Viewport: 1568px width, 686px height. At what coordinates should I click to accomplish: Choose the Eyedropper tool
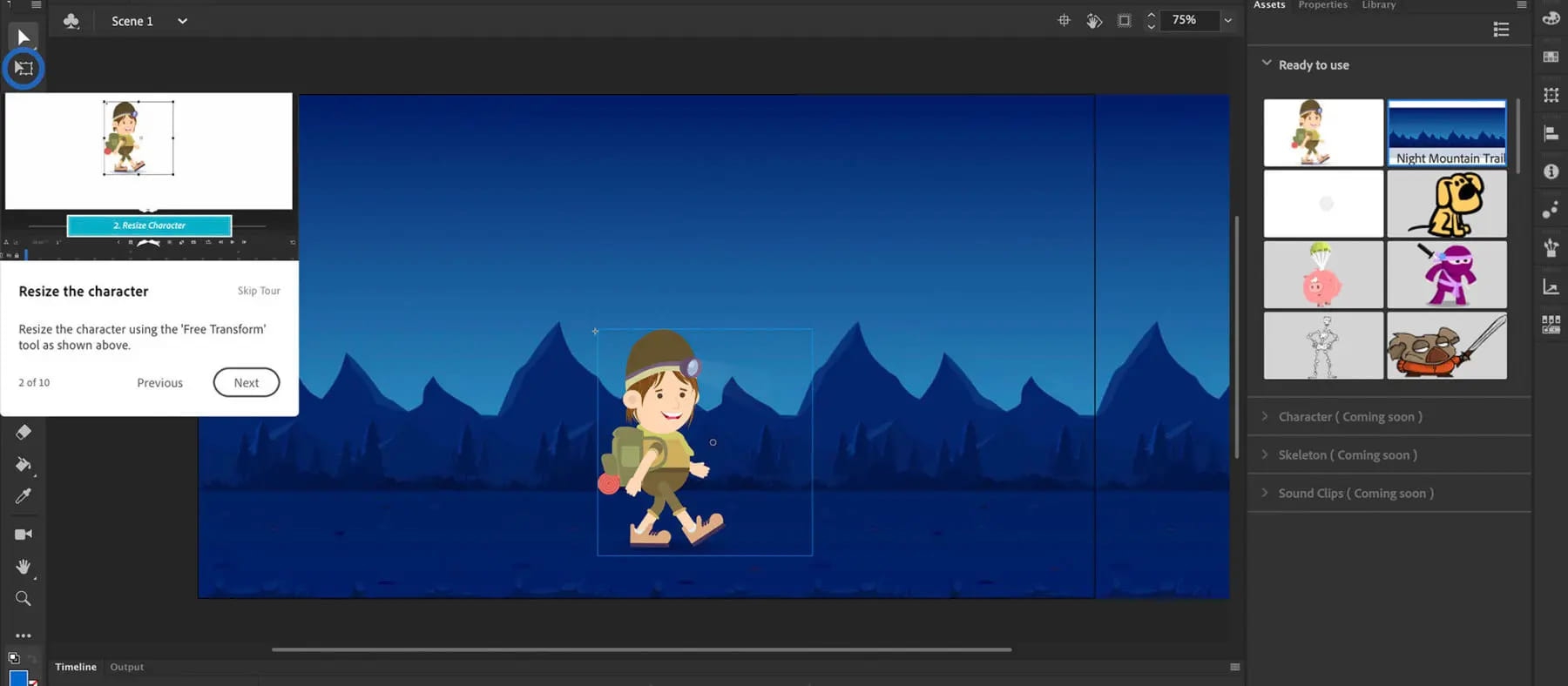(x=24, y=496)
